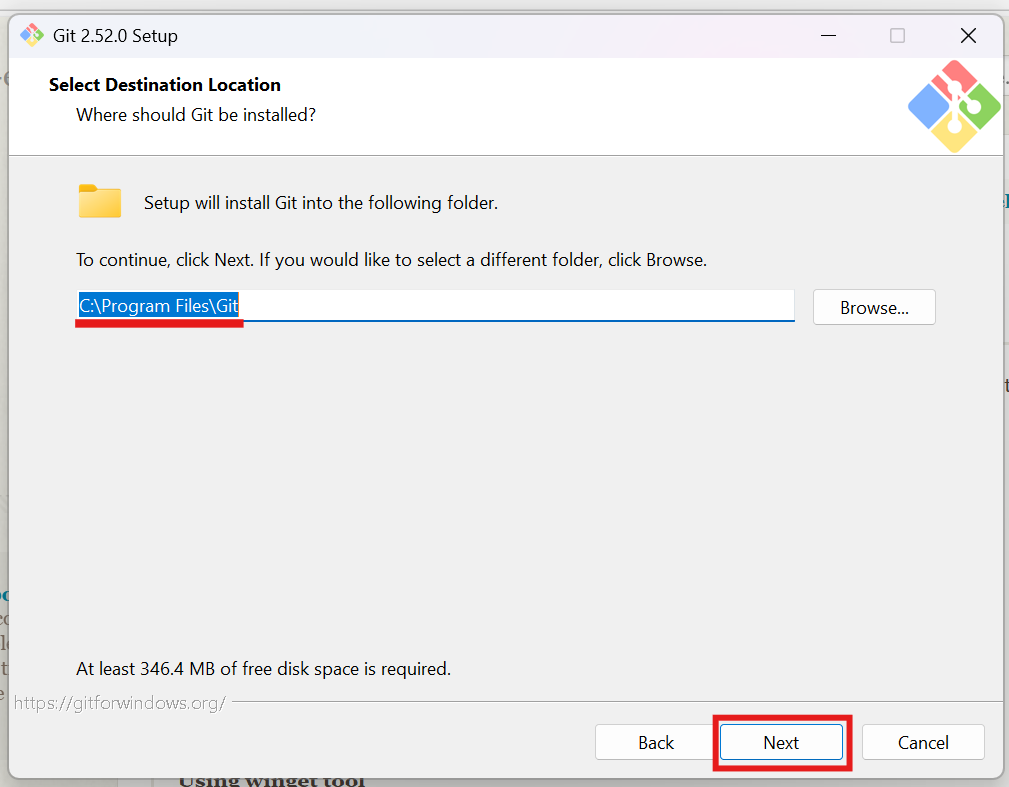The width and height of the screenshot is (1009, 787).
Task: Click the Git icon in the title bar
Action: (32, 35)
